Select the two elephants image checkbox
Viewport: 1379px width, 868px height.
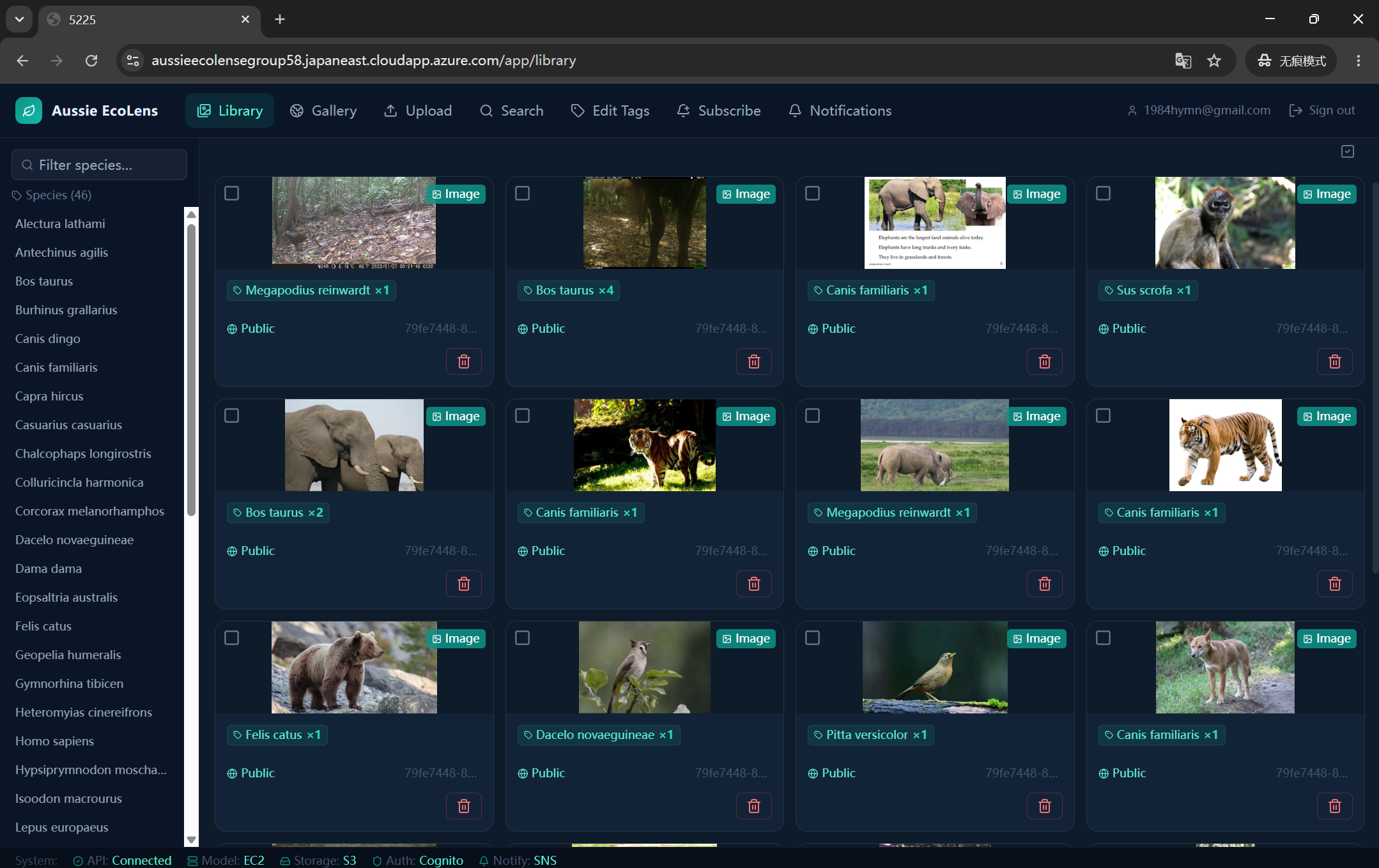[232, 415]
